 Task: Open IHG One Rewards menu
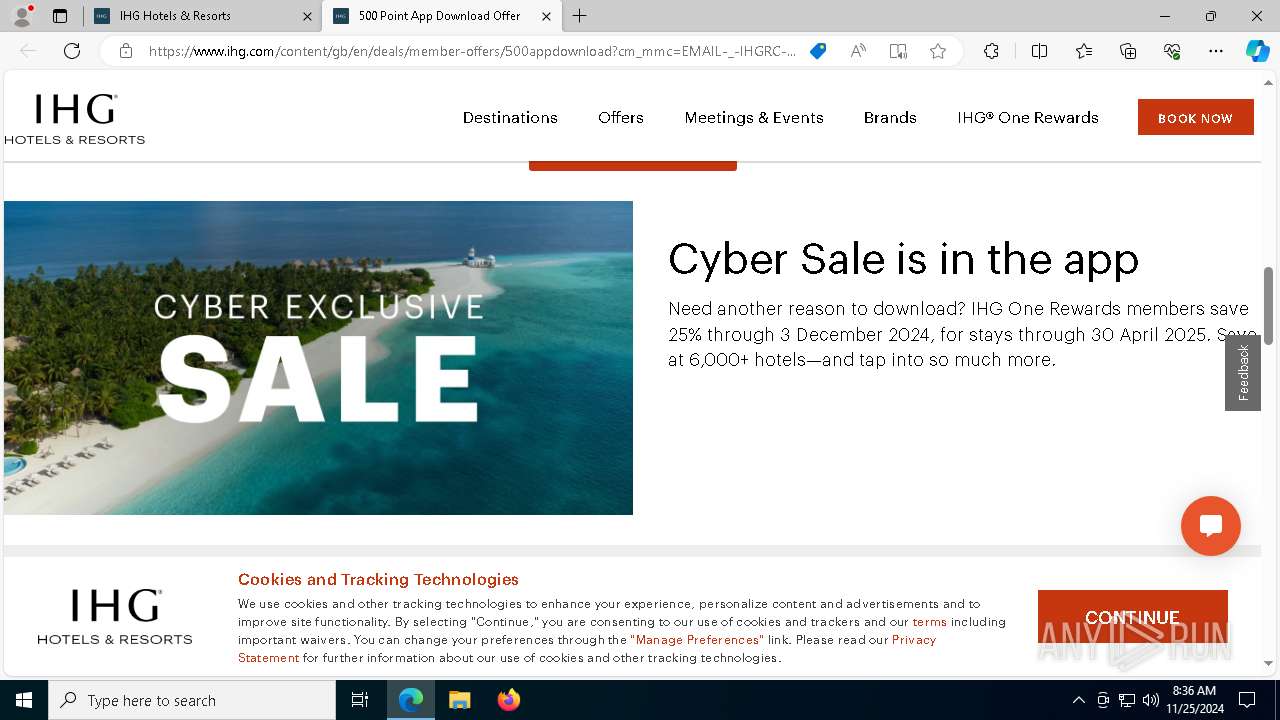(x=1027, y=117)
